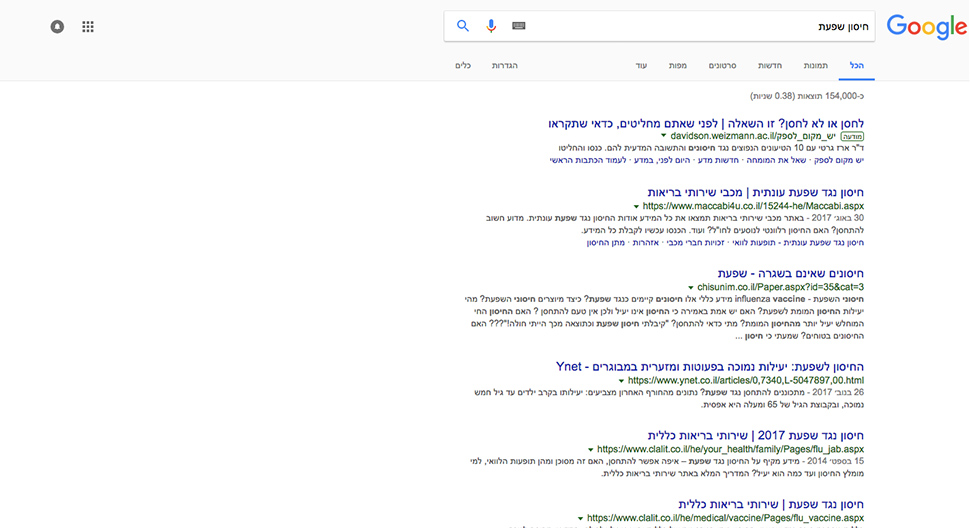This screenshot has width=970, height=528.
Task: Expand dropdown arrow next to chisunim.co.il URL
Action: tap(690, 287)
